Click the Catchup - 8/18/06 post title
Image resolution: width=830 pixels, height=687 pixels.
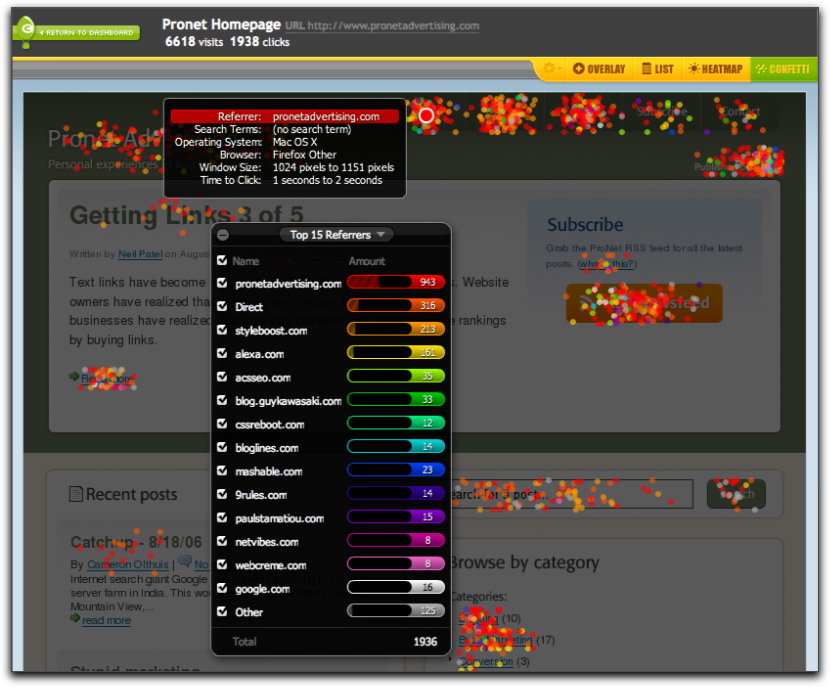pyautogui.click(x=137, y=542)
